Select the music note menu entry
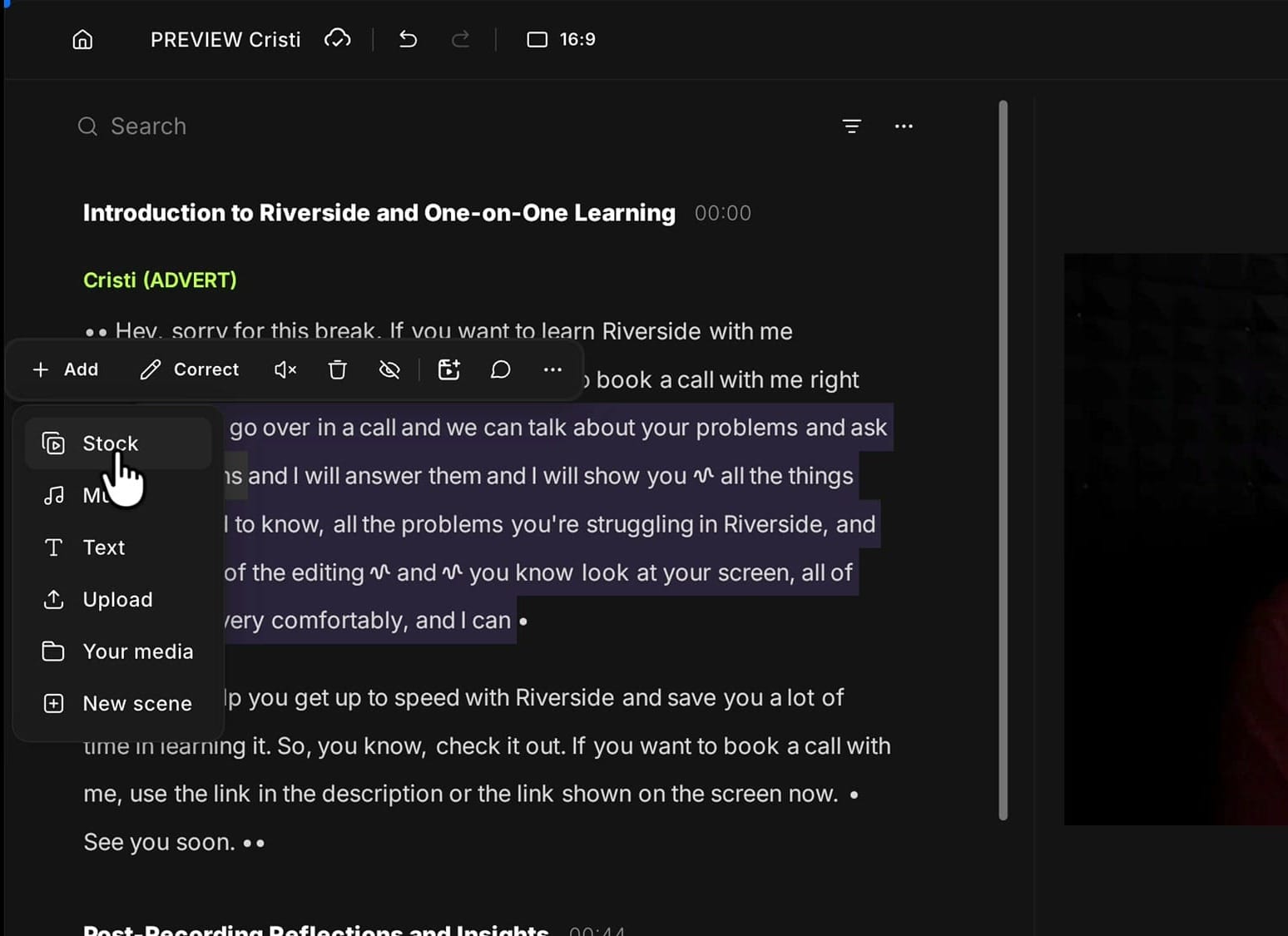Screen dimensions: 1288x936 coord(118,496)
